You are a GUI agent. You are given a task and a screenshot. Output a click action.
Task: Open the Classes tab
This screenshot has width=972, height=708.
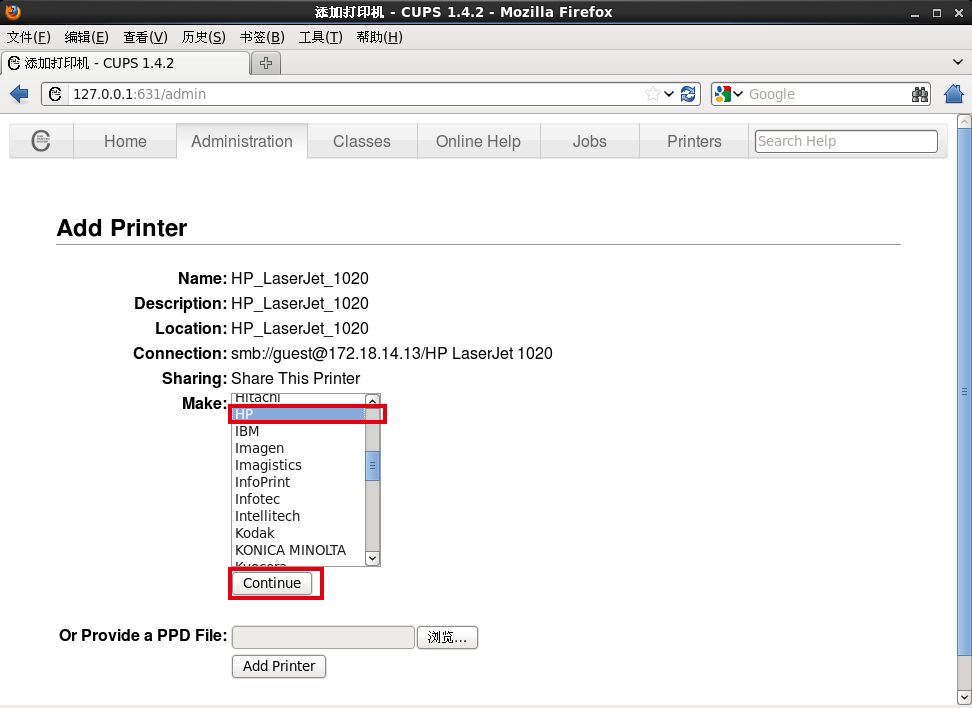click(362, 141)
